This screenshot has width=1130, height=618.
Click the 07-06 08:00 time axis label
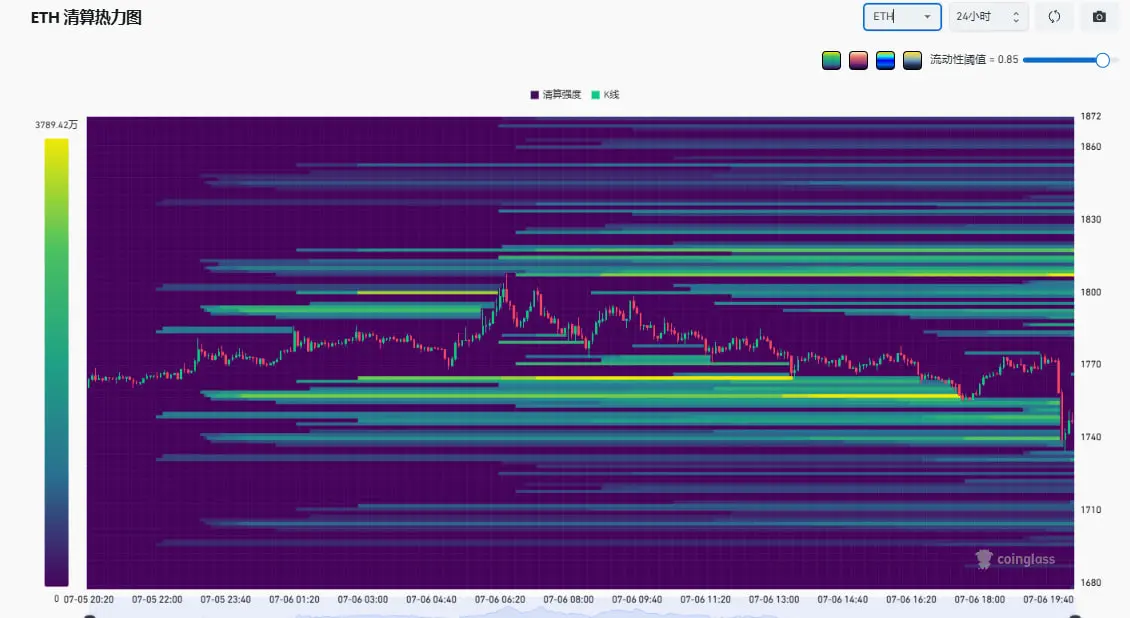[x=569, y=599]
